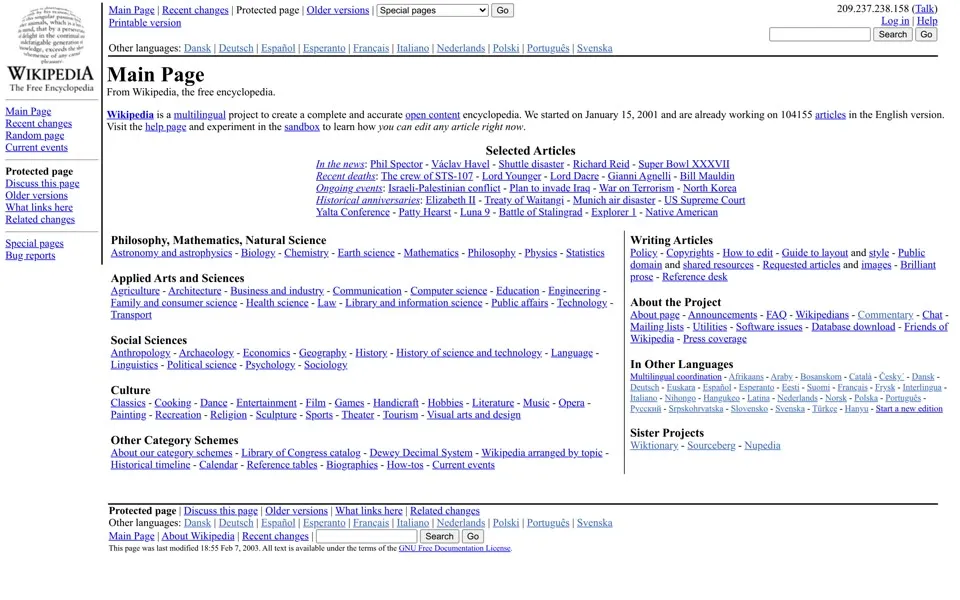Open Start a new edition link
The image size is (960, 600).
point(909,409)
